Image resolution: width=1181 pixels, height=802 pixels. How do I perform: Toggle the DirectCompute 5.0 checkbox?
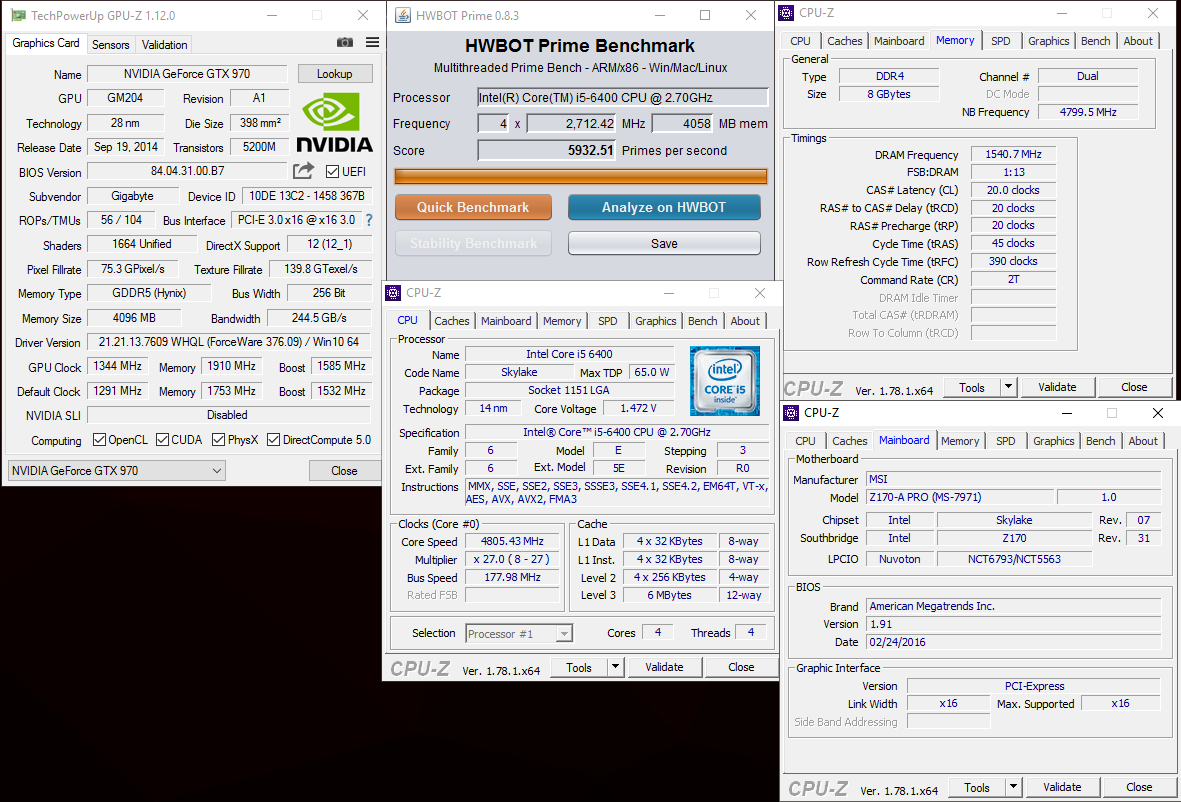click(273, 440)
